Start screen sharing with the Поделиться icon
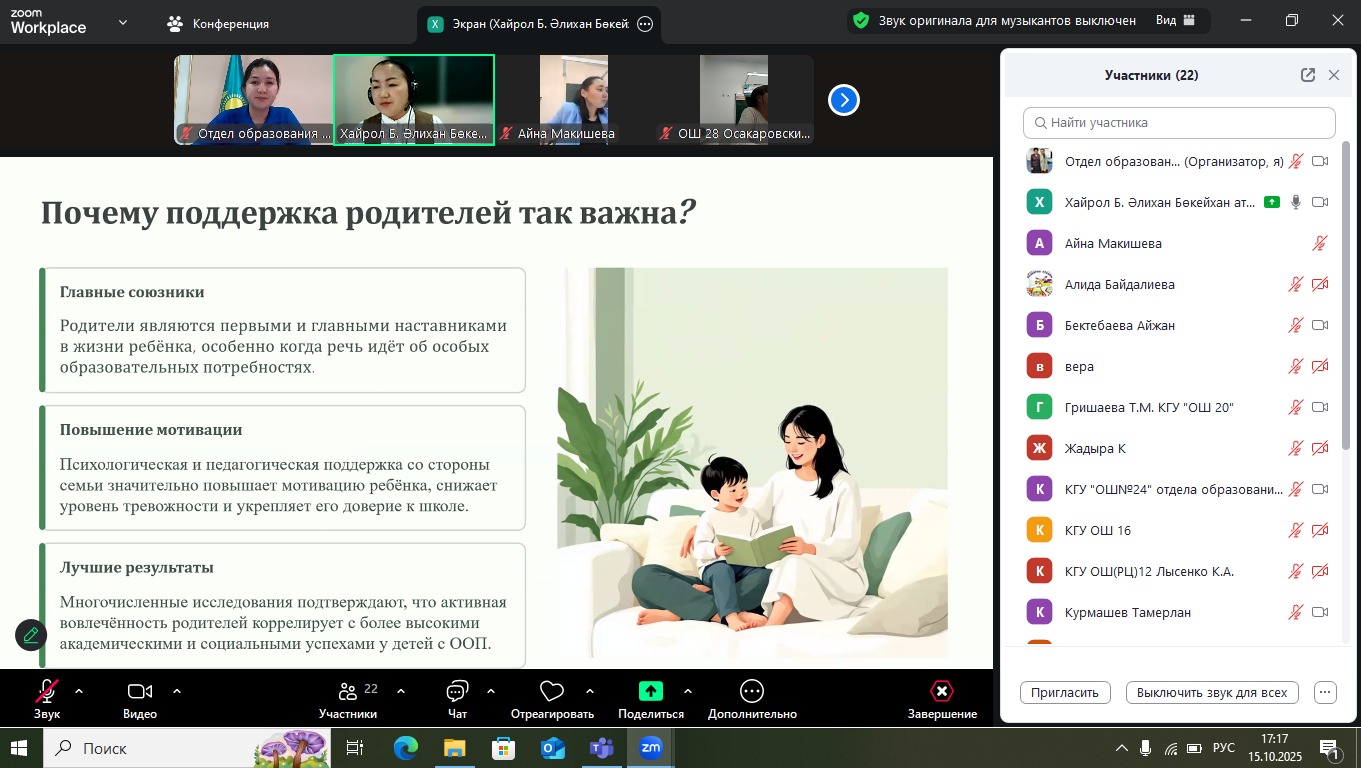This screenshot has height=768, width=1361. pos(648,691)
